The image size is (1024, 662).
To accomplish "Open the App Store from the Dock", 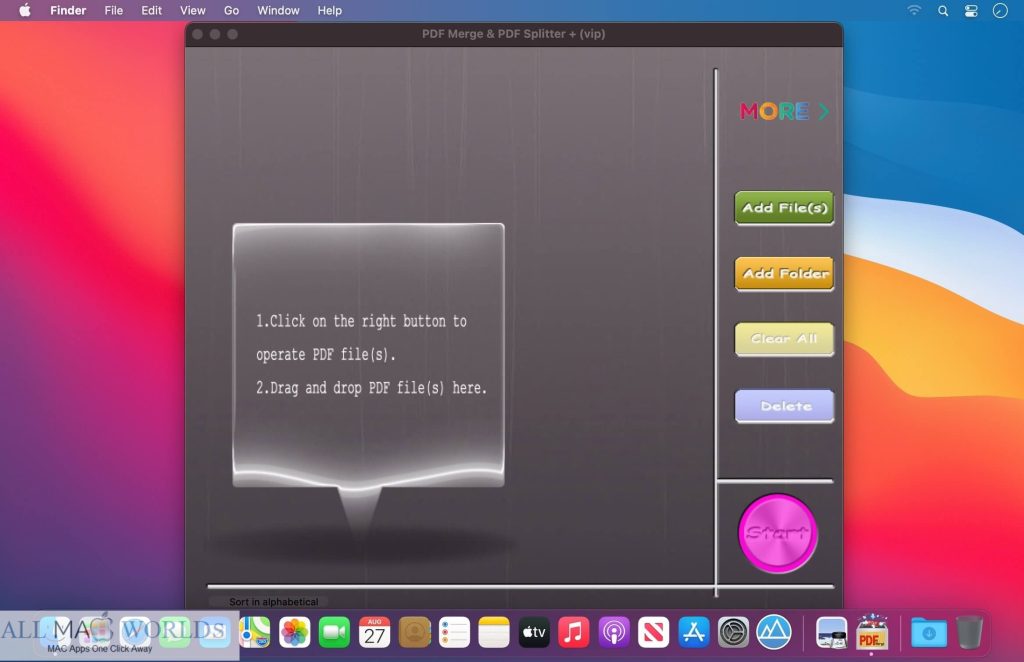I will click(694, 632).
